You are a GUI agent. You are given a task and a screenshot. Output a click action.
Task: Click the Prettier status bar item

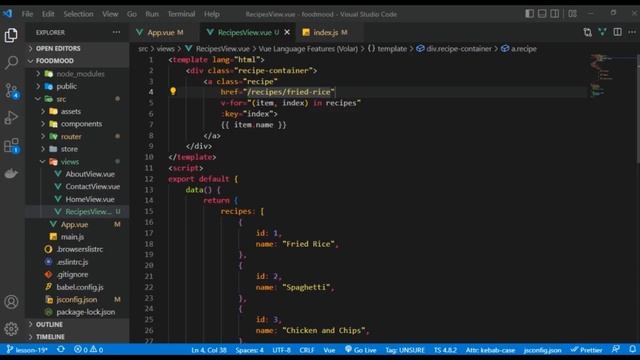[x=587, y=350]
